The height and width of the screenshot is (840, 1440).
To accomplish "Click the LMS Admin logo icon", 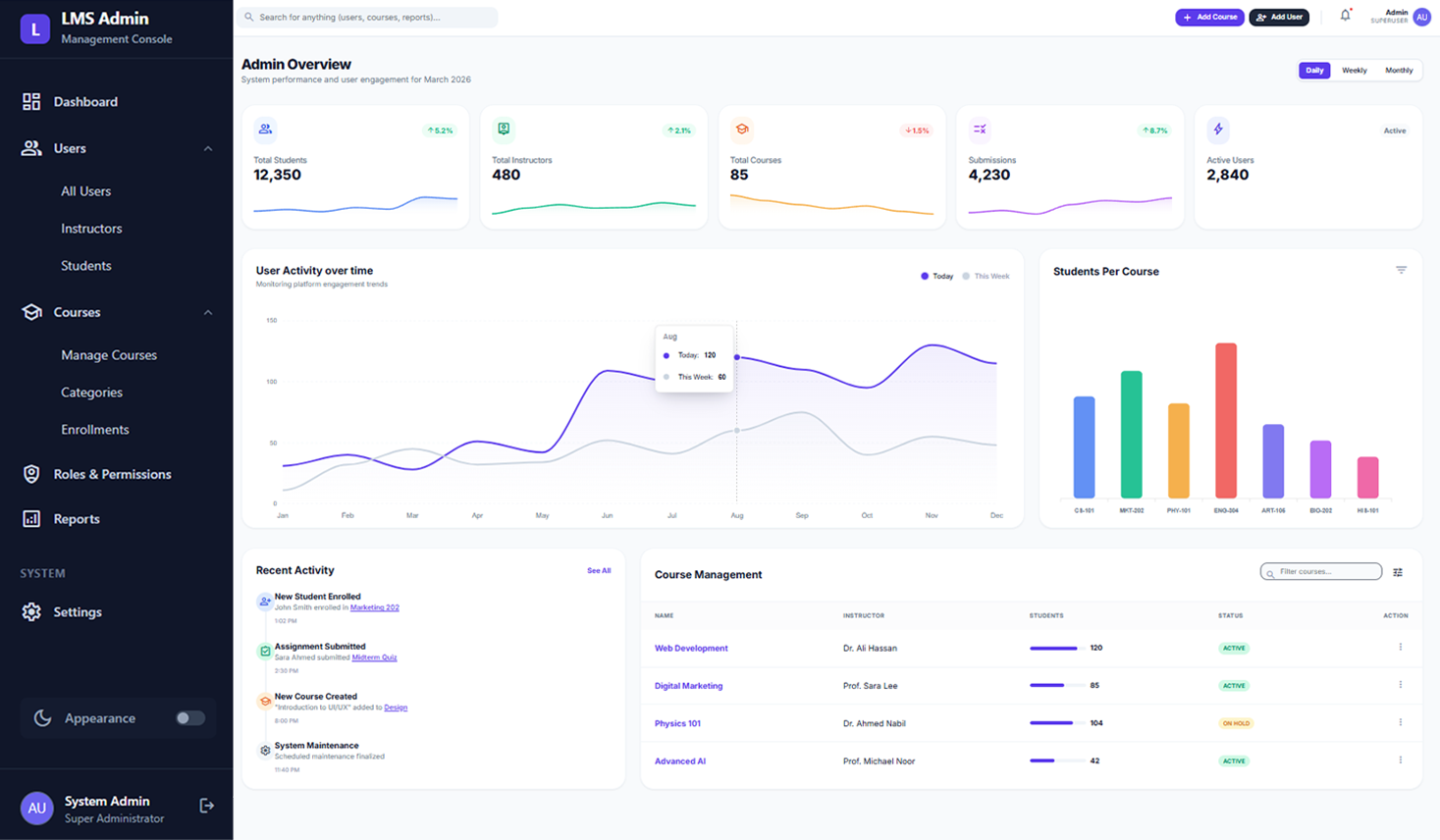I will point(35,28).
